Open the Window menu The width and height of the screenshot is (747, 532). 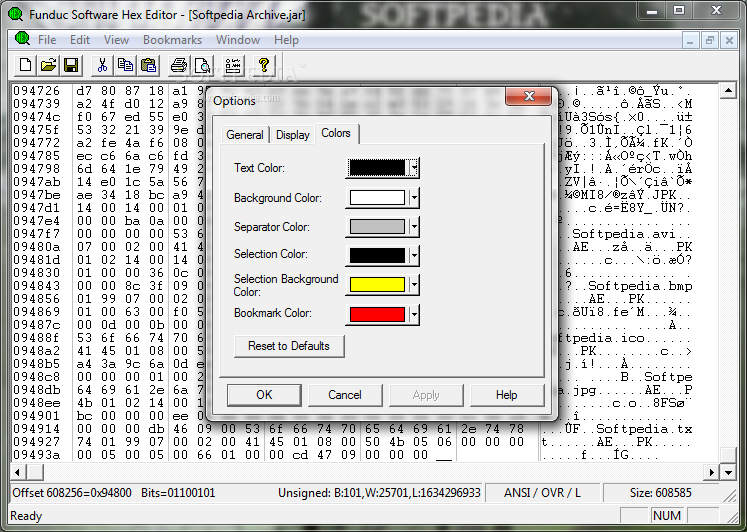(238, 40)
